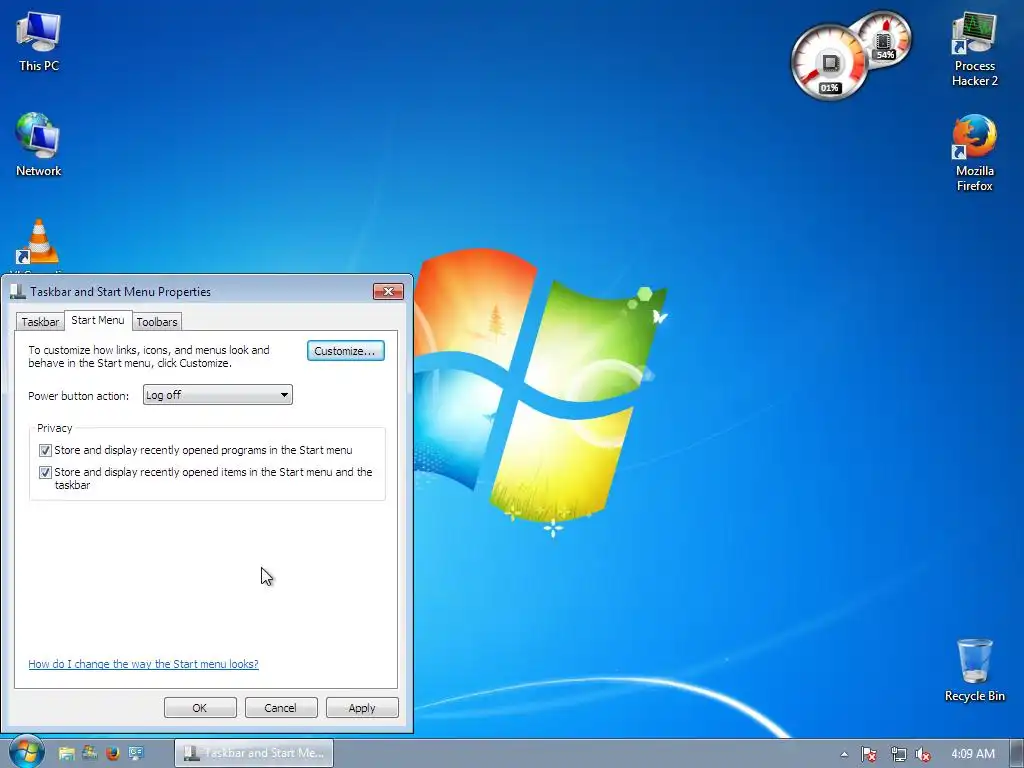
Task: Switch to the Taskbar tab
Action: click(x=40, y=321)
